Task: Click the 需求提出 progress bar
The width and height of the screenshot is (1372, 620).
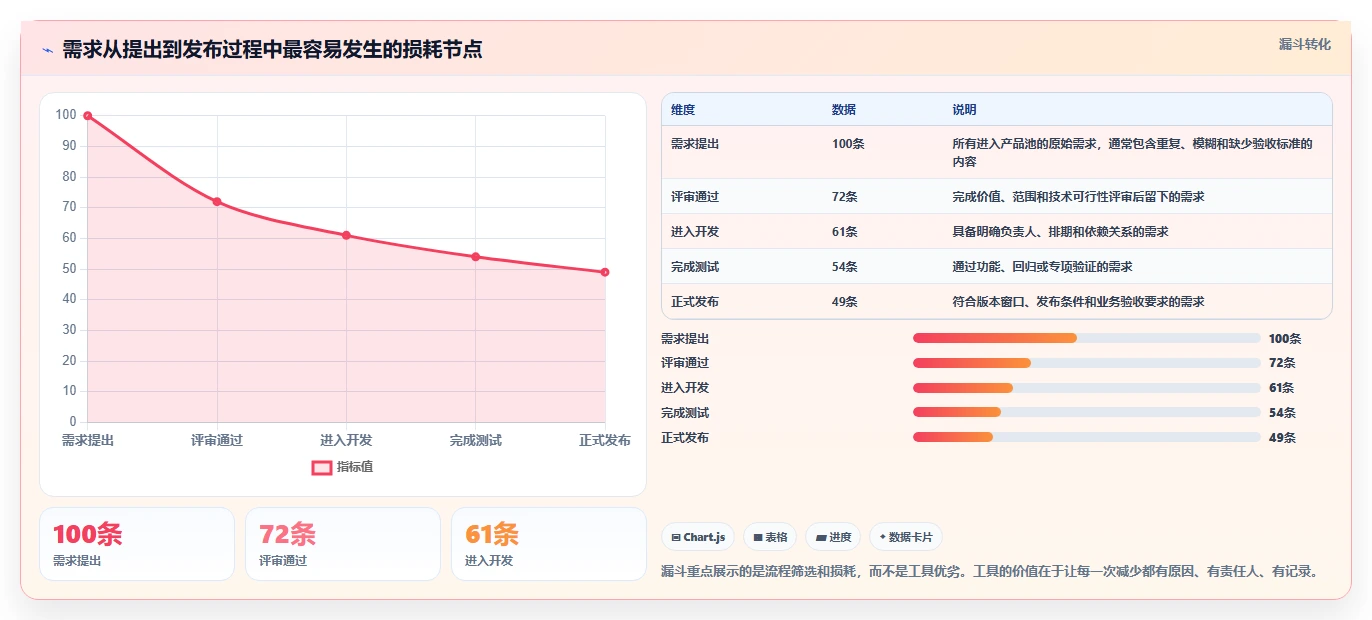Action: 1086,338
